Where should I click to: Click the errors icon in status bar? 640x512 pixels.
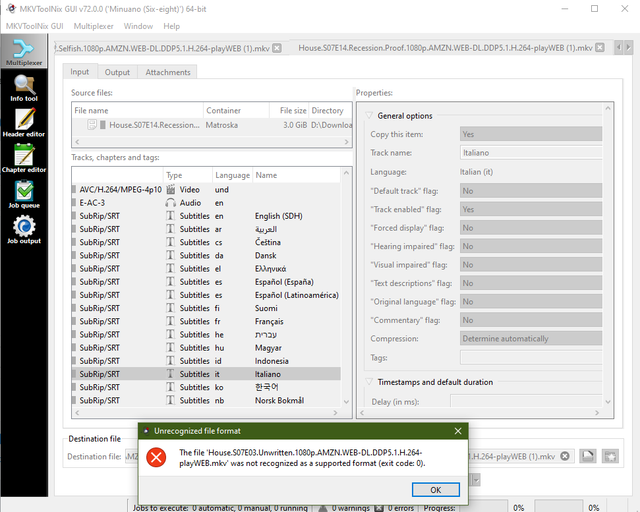coord(379,508)
